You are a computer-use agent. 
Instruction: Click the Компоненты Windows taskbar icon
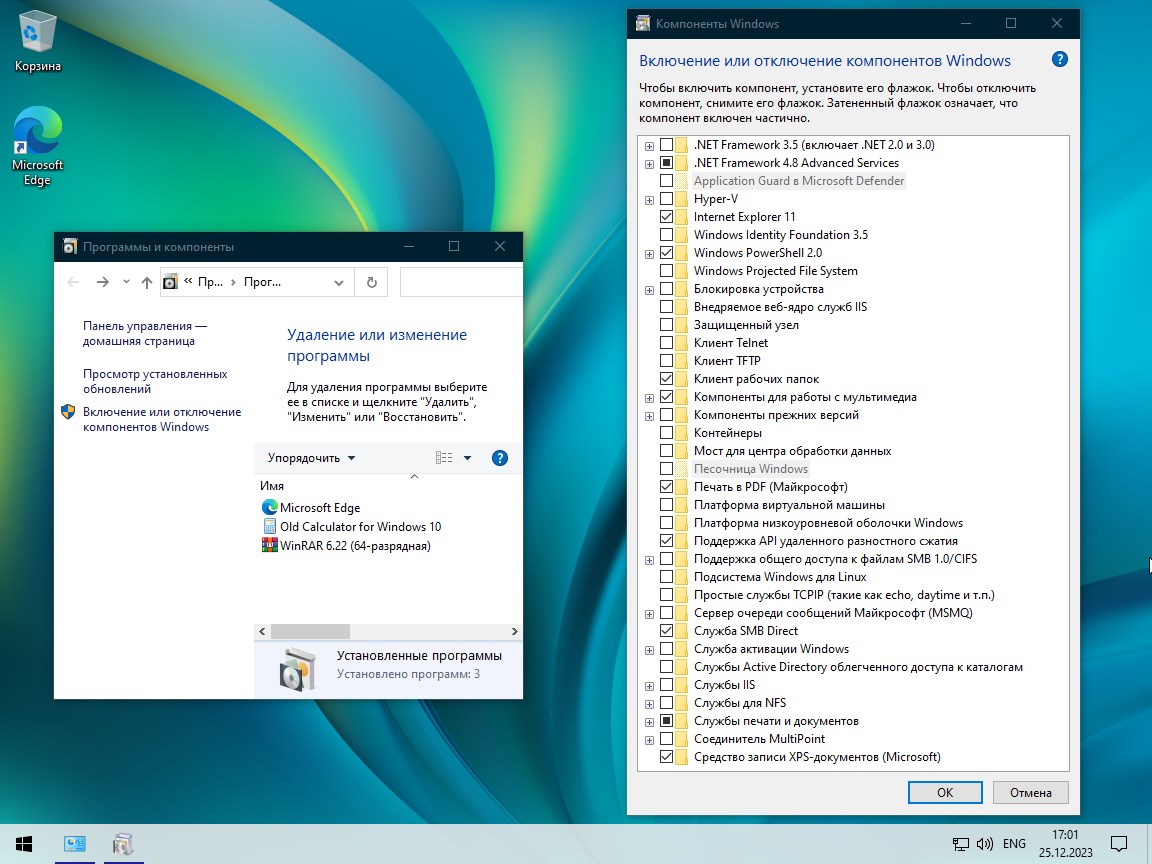click(x=123, y=843)
